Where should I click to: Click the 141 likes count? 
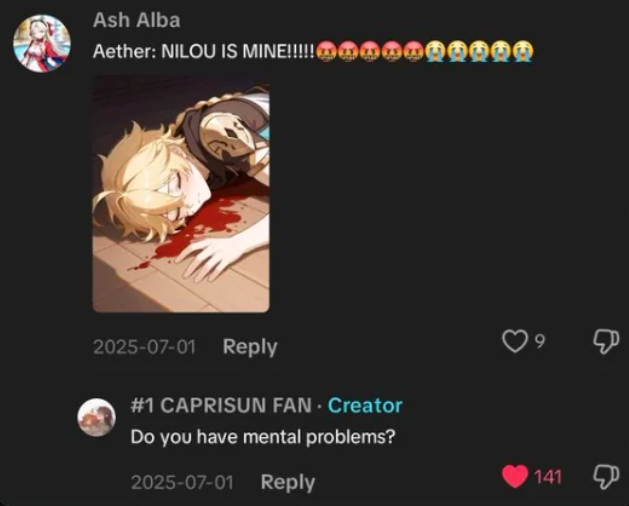(x=548, y=477)
